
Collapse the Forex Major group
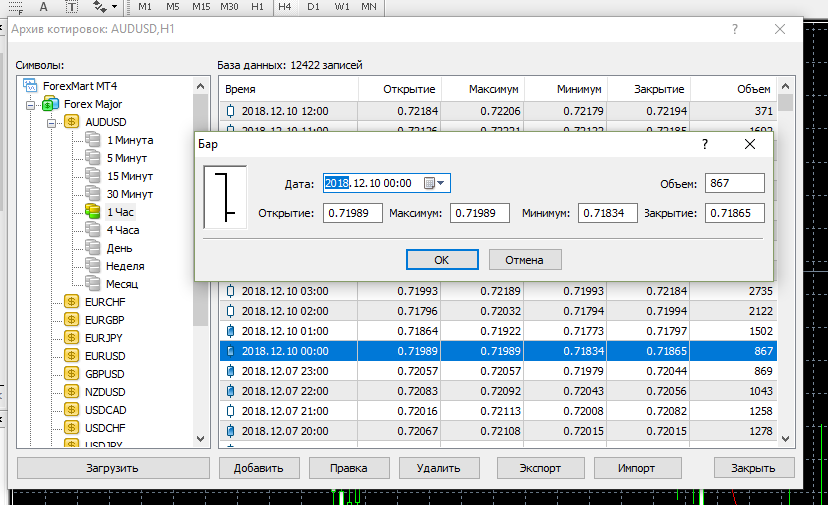(31, 104)
